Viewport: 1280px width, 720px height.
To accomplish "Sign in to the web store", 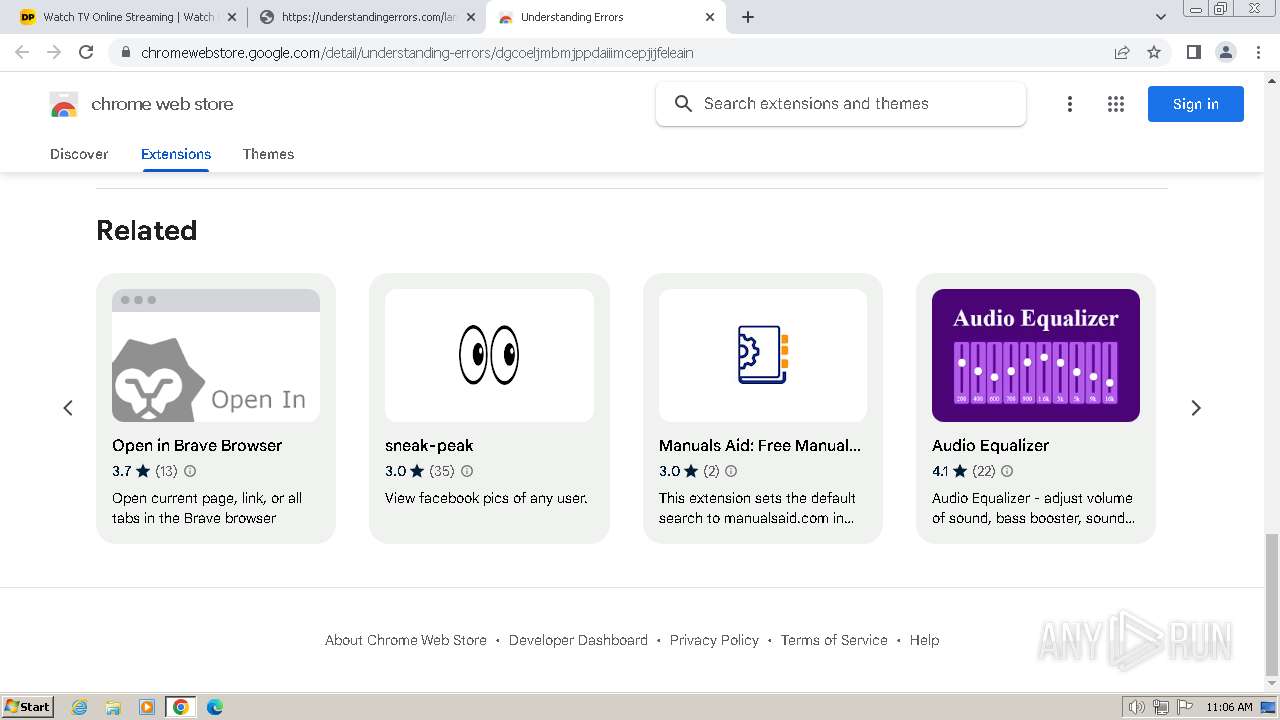I will (1195, 104).
